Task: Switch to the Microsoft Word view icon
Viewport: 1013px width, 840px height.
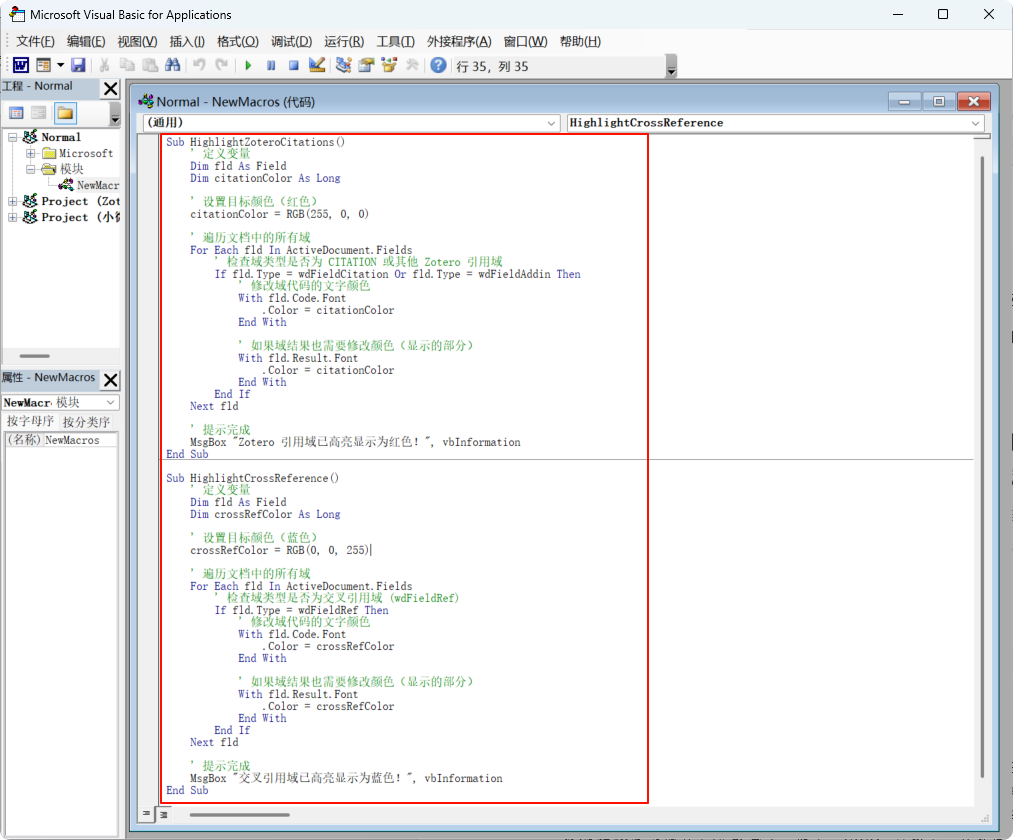Action: (x=21, y=65)
